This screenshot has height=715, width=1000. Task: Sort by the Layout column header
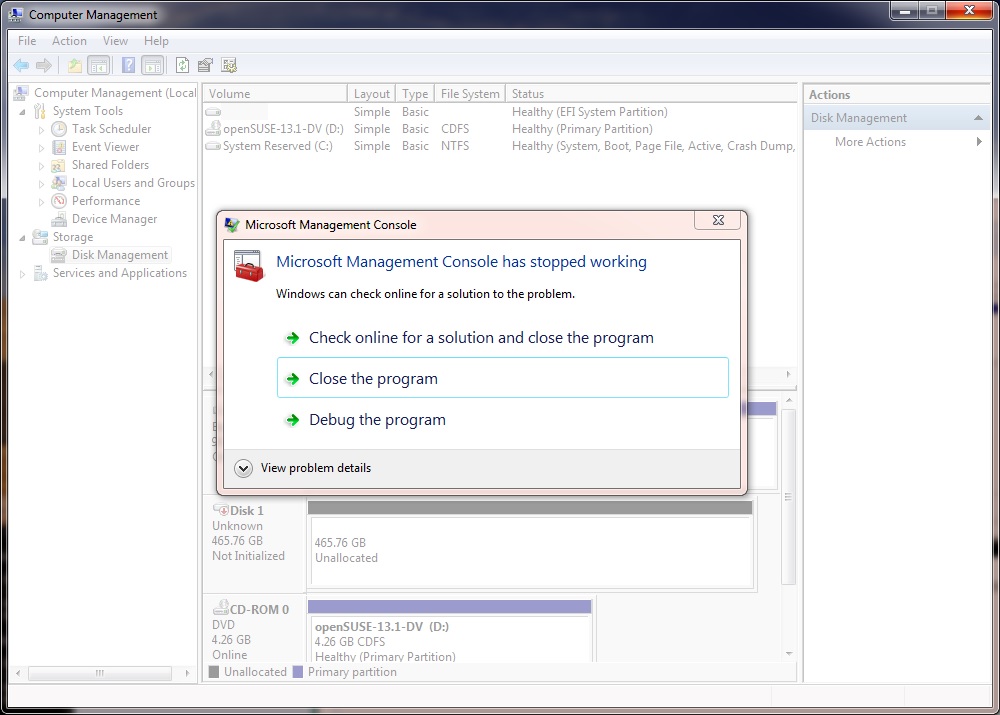(x=371, y=94)
